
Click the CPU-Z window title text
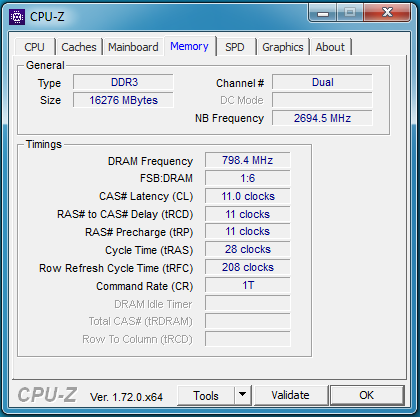pyautogui.click(x=47, y=17)
